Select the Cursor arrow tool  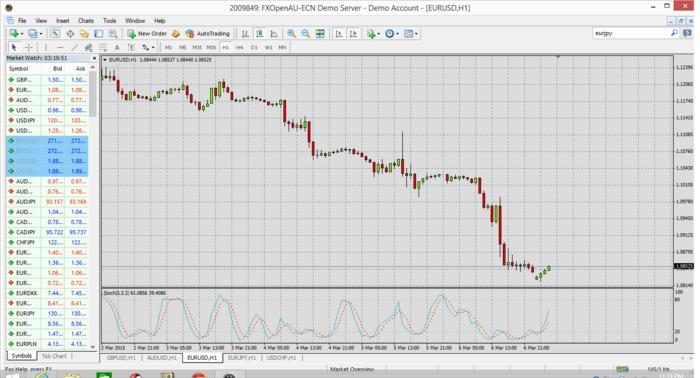[x=14, y=47]
